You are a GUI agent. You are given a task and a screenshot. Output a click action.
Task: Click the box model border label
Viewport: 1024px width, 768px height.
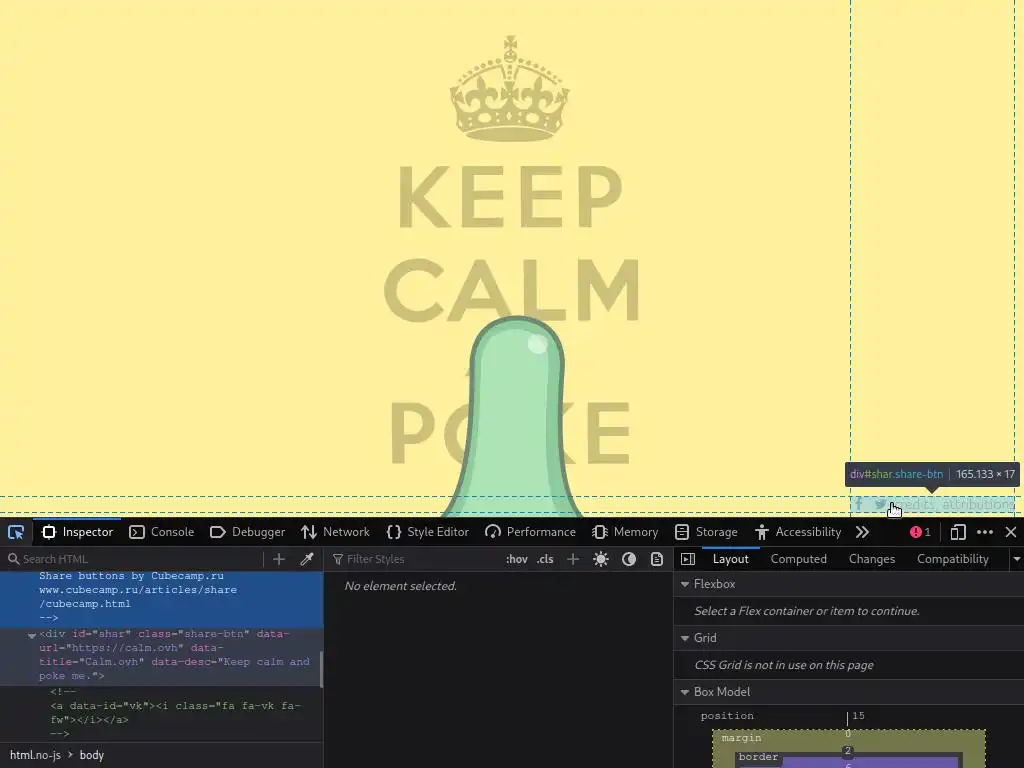(758, 757)
